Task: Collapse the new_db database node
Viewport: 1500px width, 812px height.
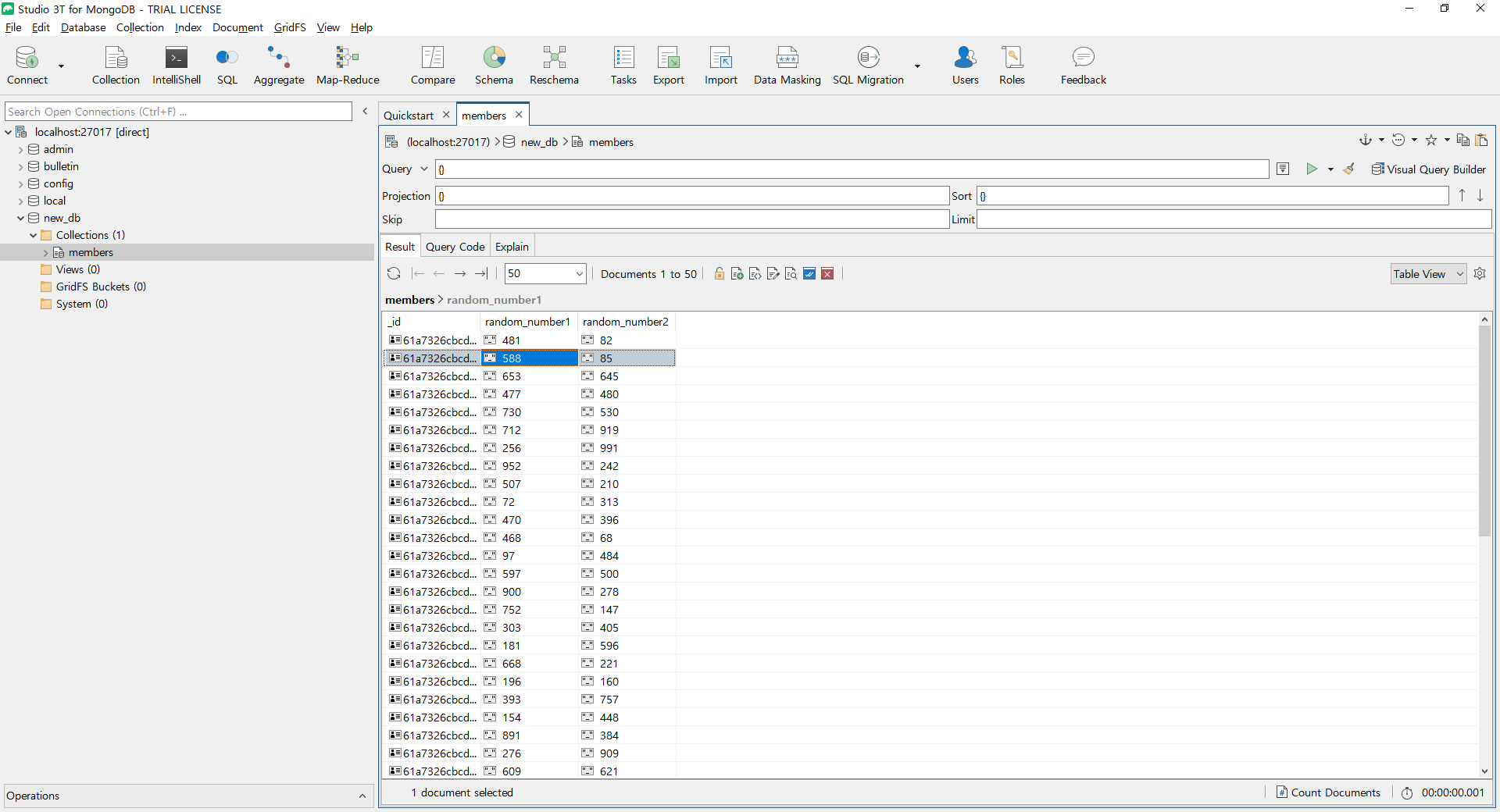Action: (x=20, y=218)
